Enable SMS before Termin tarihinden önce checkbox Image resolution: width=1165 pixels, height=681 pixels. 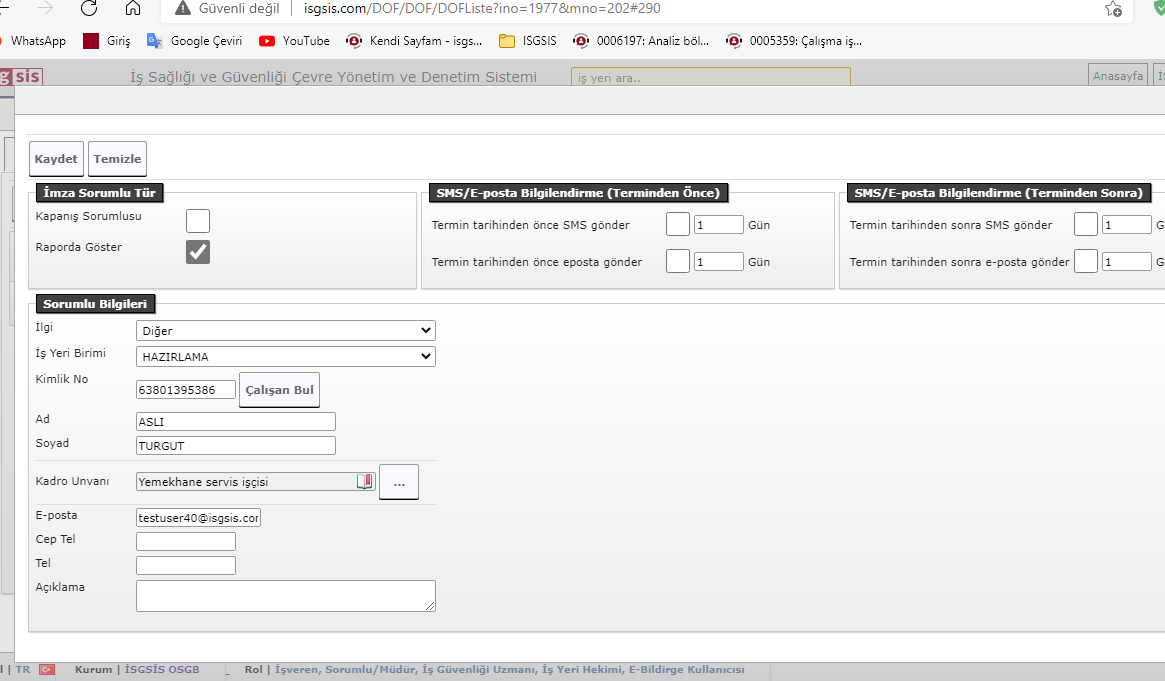point(677,225)
